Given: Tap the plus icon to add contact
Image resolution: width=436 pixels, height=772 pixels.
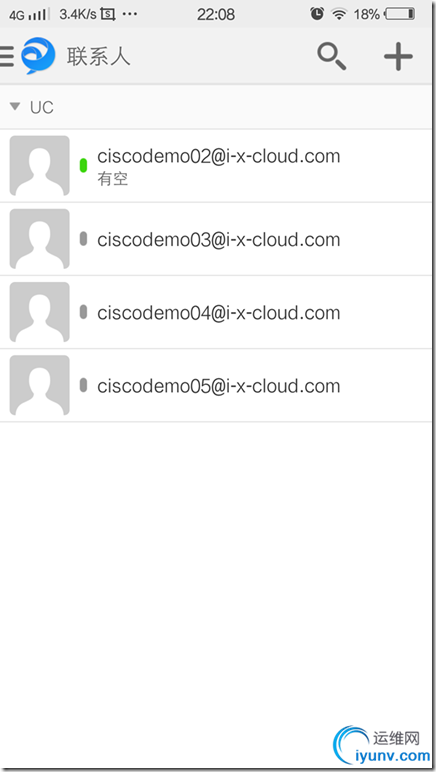Looking at the screenshot, I should point(398,57).
